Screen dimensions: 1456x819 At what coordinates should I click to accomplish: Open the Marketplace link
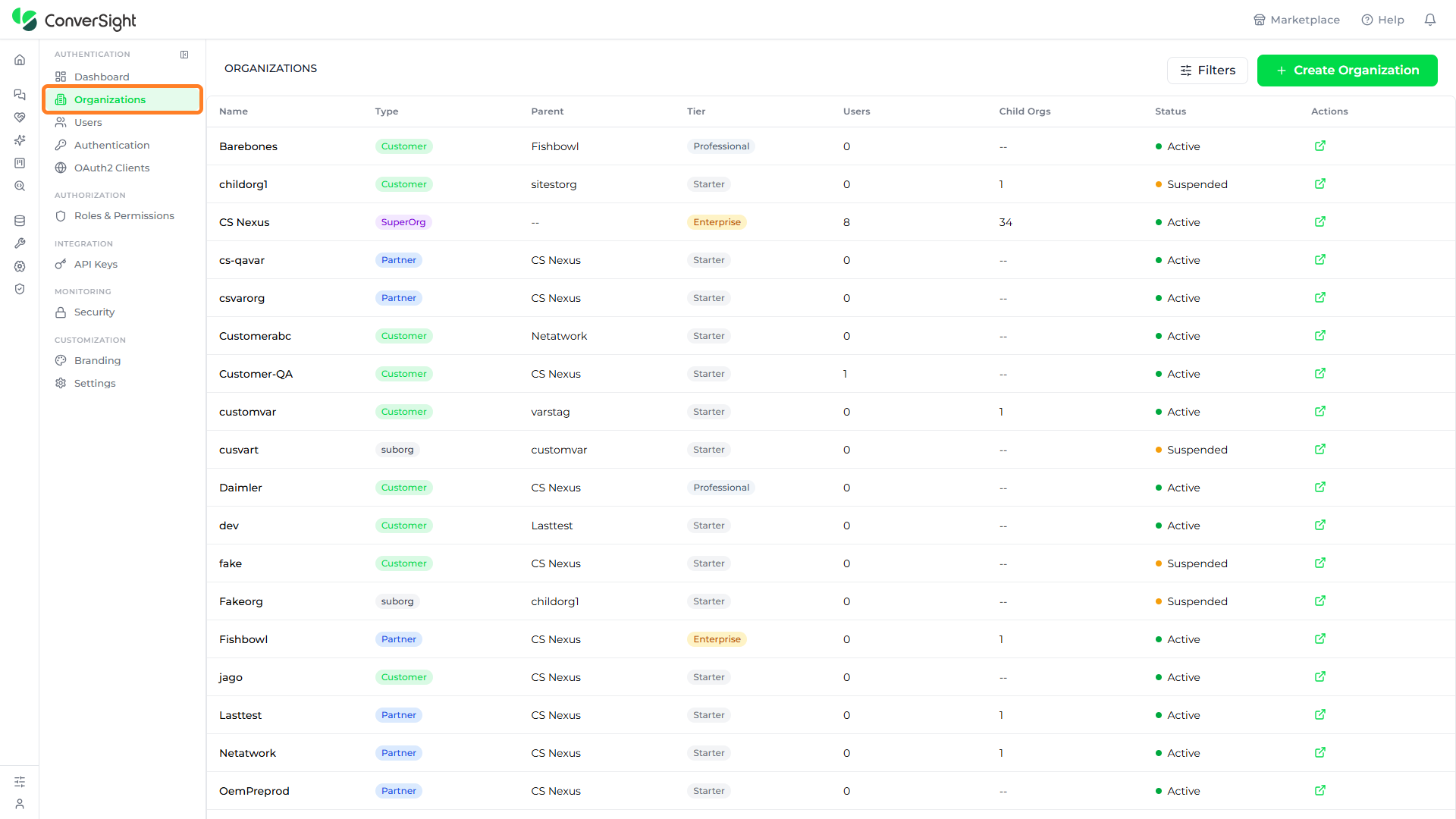(1297, 20)
